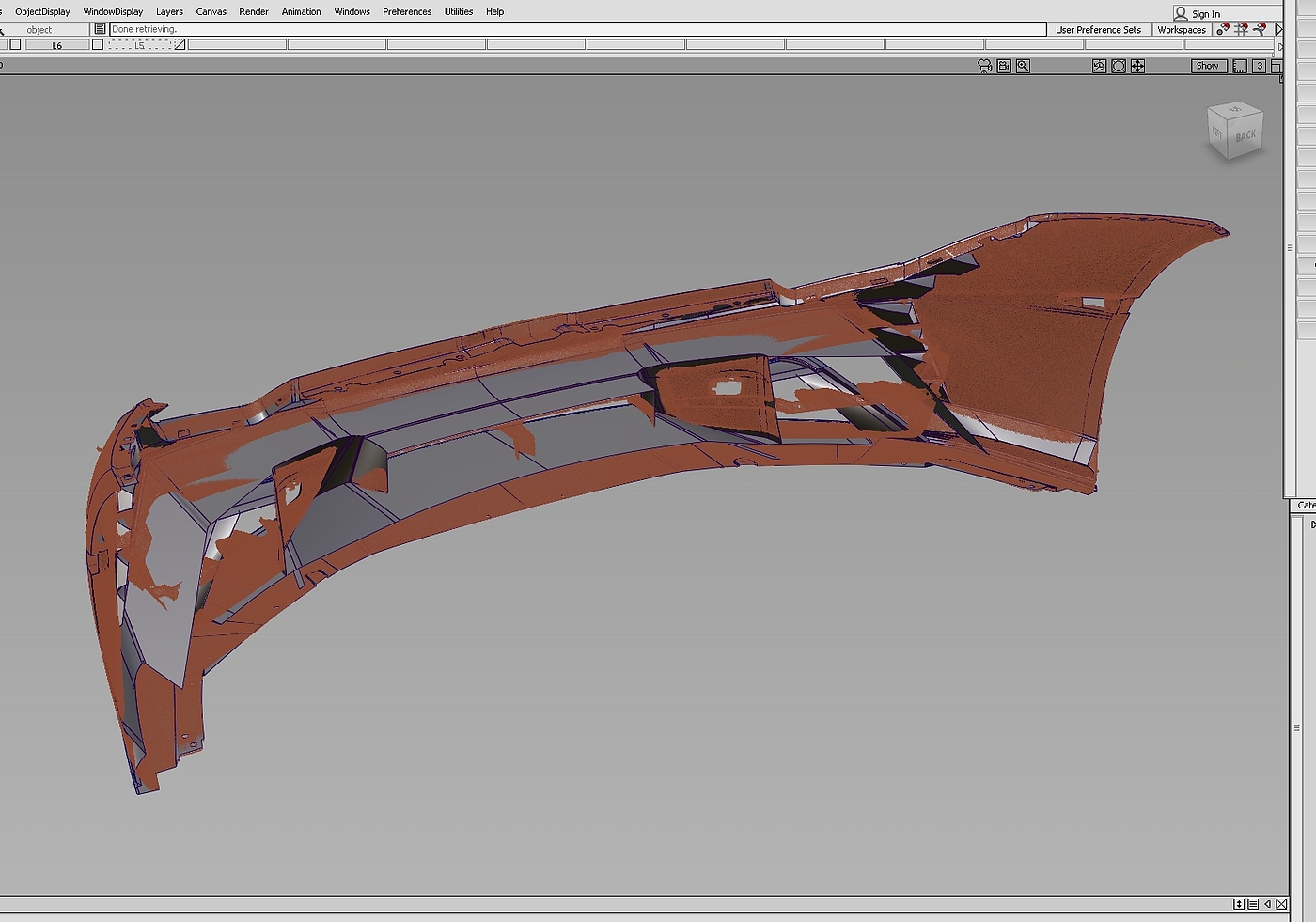
Task: Click the dolly circle icon in viewport header
Action: (1119, 66)
